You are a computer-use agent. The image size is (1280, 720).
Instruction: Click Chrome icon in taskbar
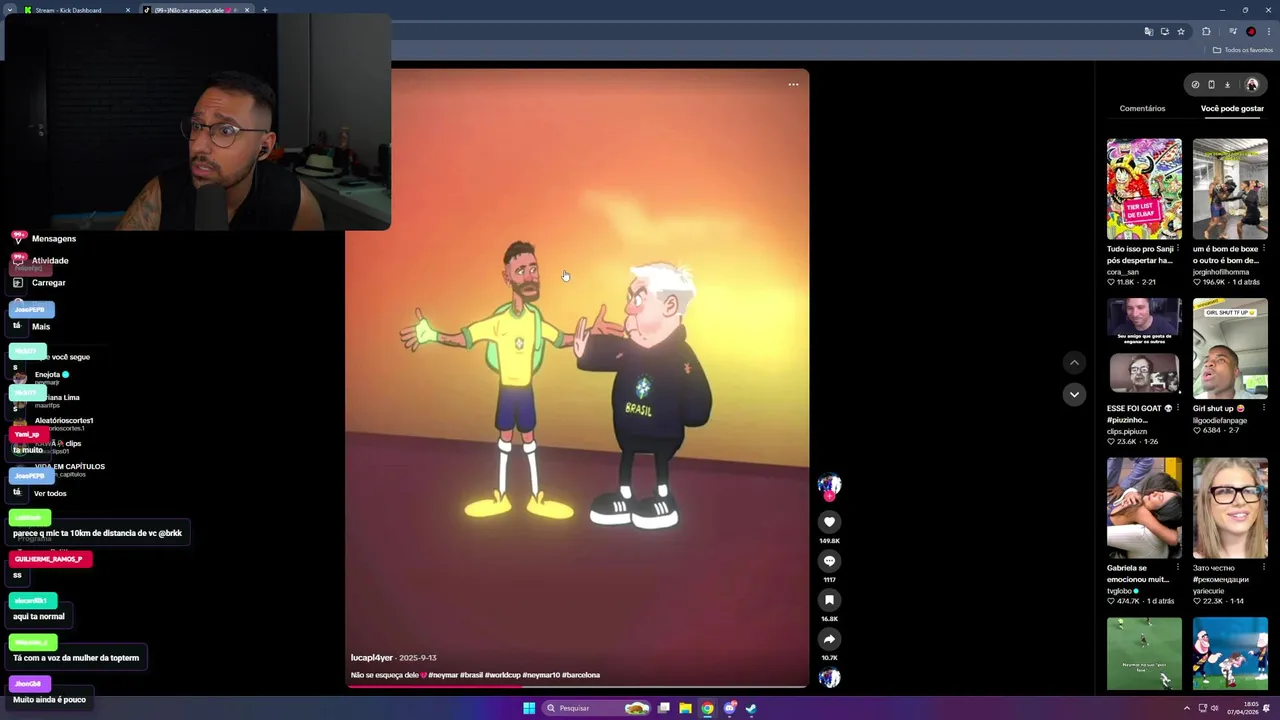tap(707, 708)
